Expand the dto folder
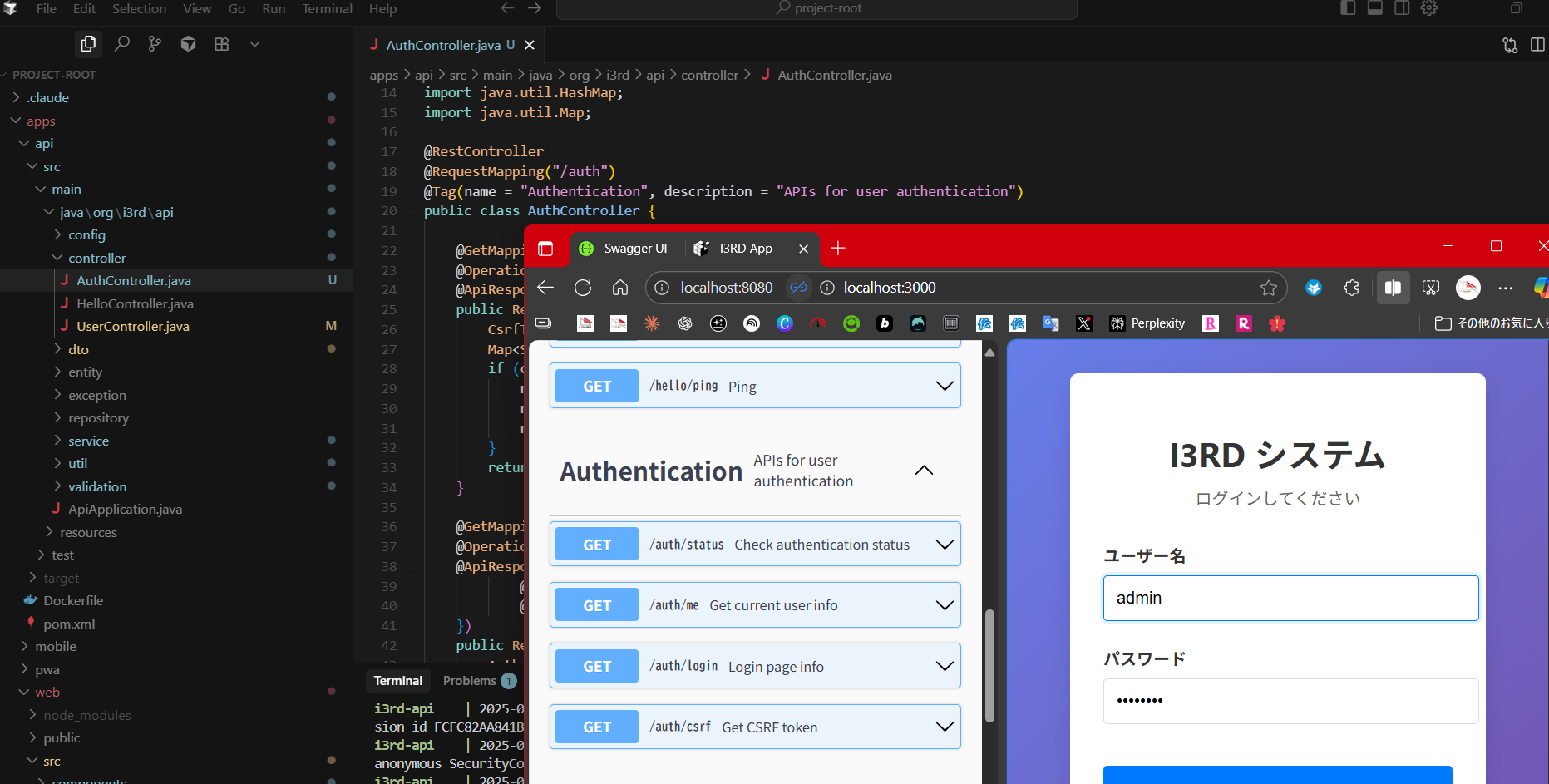 coord(78,349)
